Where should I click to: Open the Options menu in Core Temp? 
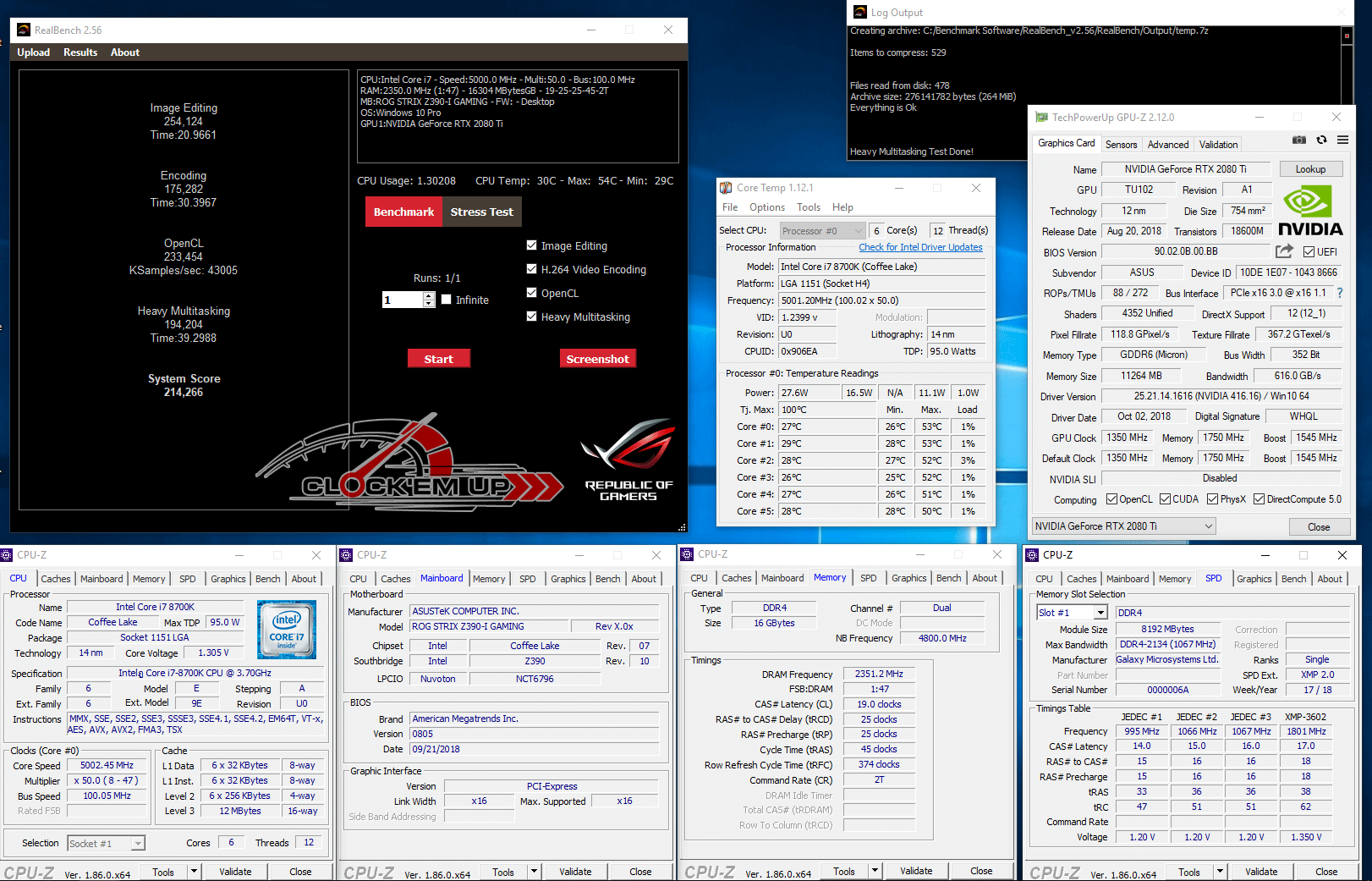[766, 207]
